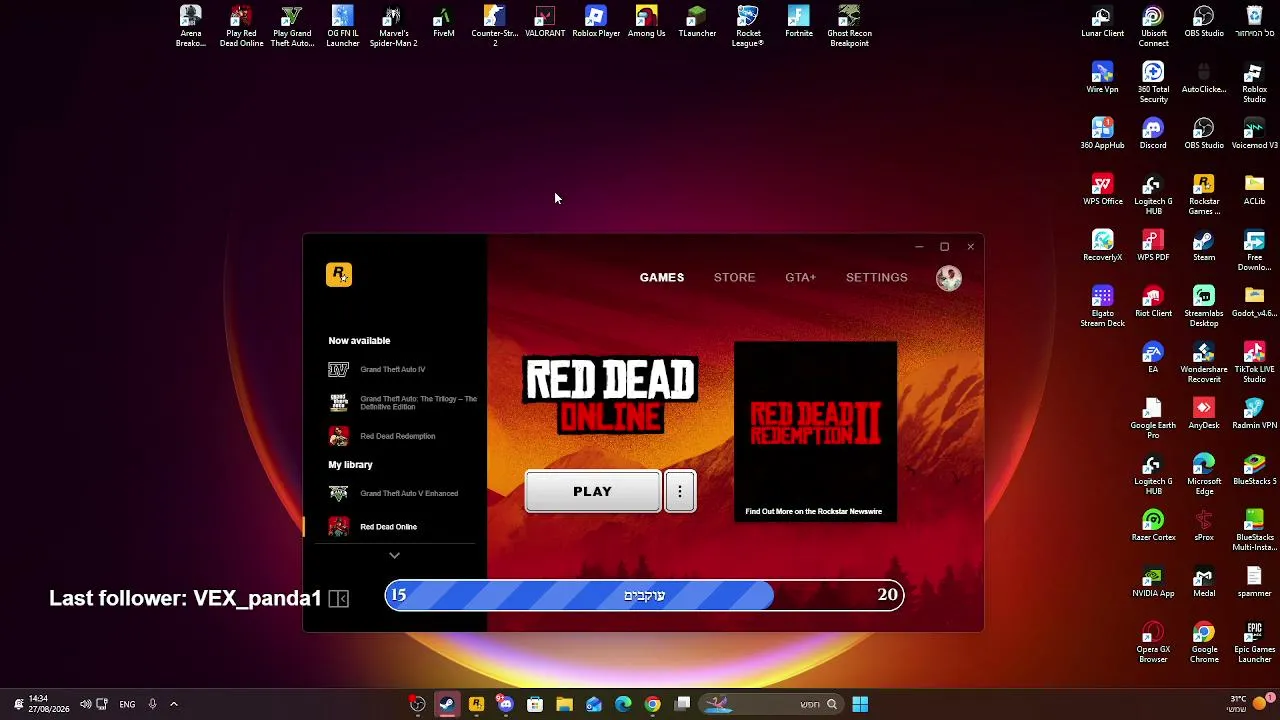Viewport: 1280px width, 720px height.
Task: Open Marvel's Spider-Man 2 desktop icon
Action: pyautogui.click(x=393, y=27)
